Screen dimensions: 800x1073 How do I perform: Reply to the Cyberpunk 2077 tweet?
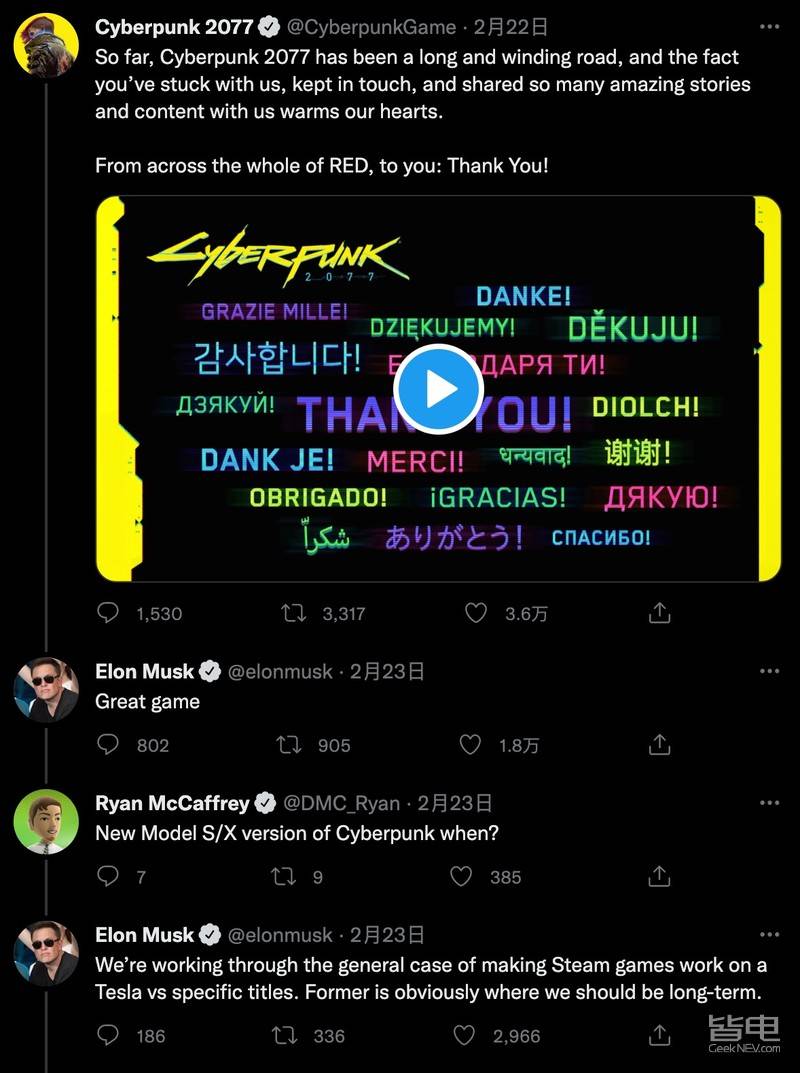108,612
